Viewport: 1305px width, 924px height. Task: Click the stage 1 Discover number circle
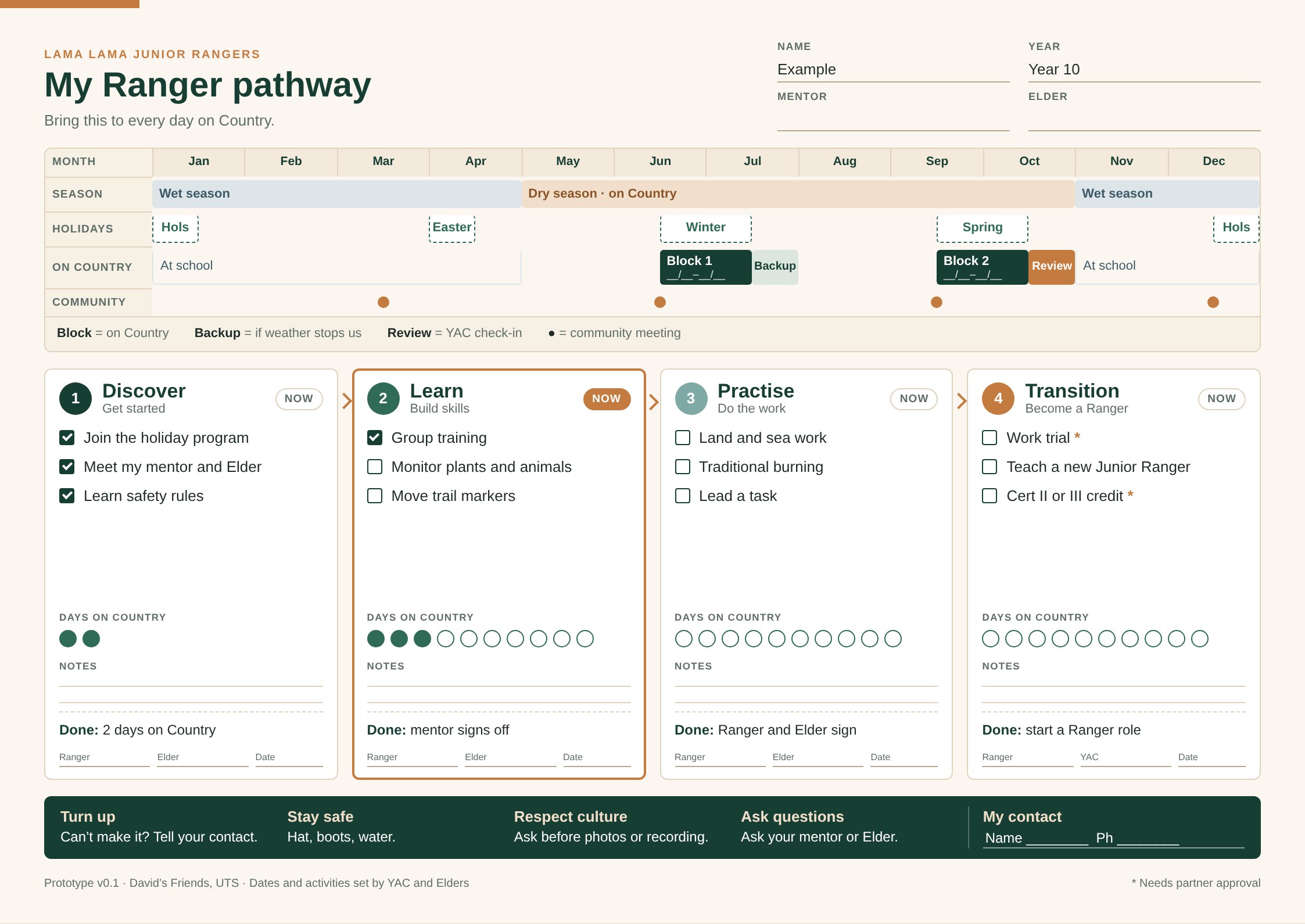pyautogui.click(x=76, y=399)
